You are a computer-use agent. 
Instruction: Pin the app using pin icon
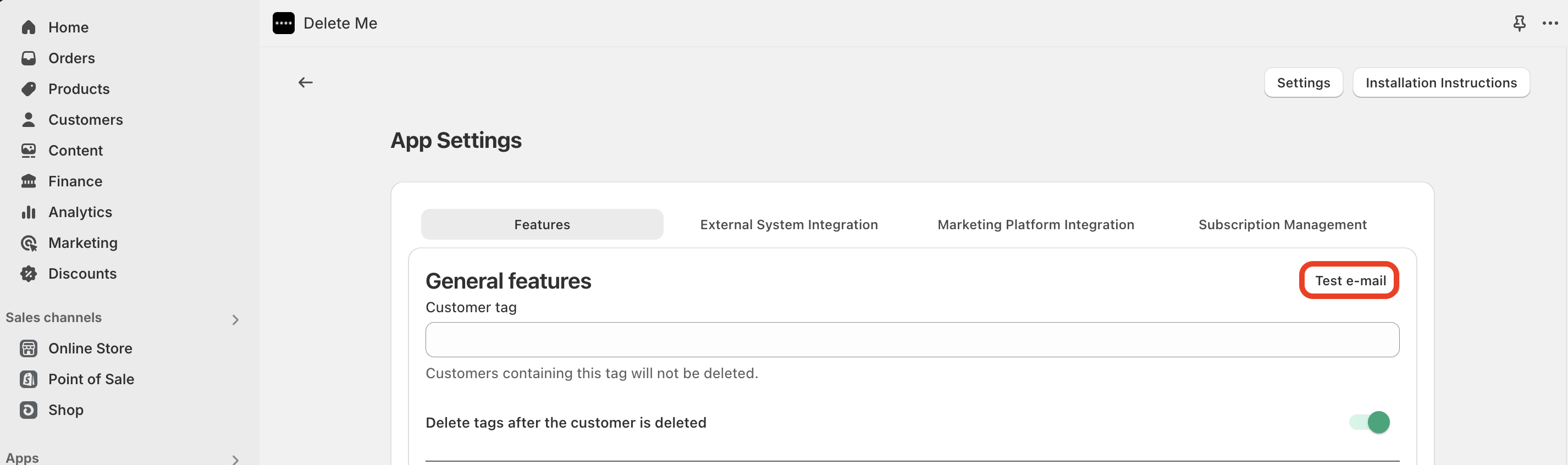tap(1519, 23)
